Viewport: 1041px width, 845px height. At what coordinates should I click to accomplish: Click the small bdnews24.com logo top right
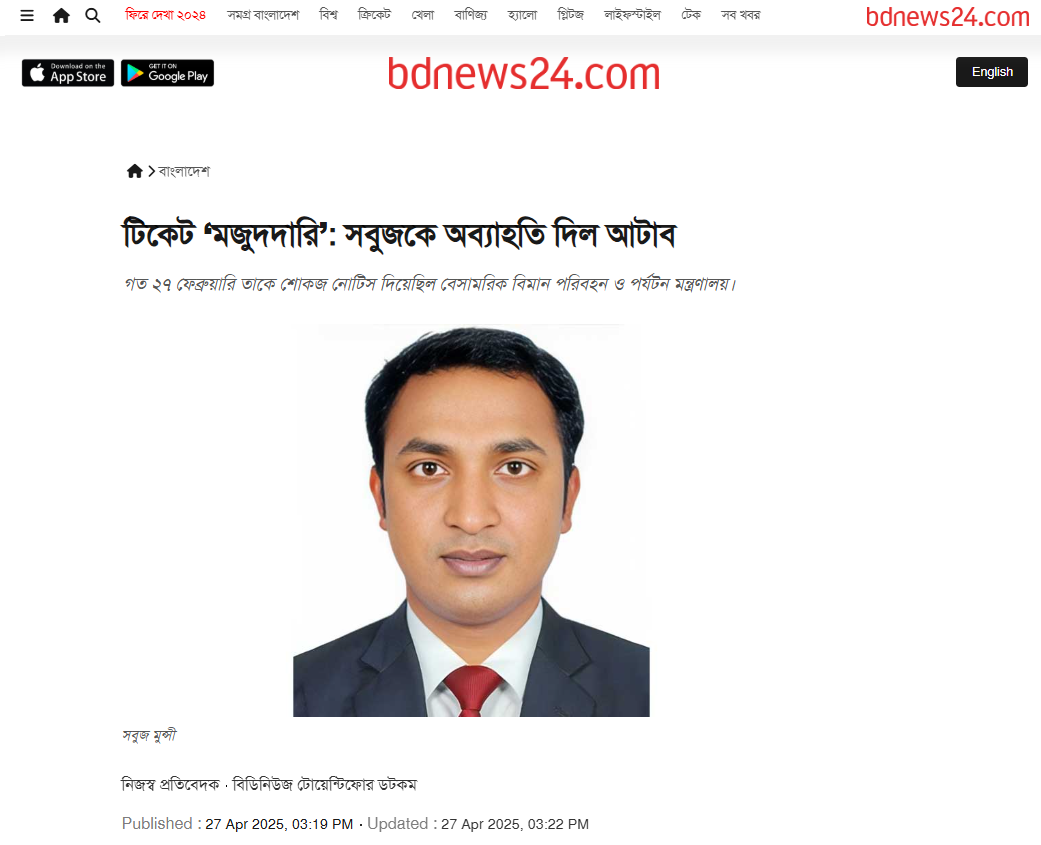click(947, 17)
